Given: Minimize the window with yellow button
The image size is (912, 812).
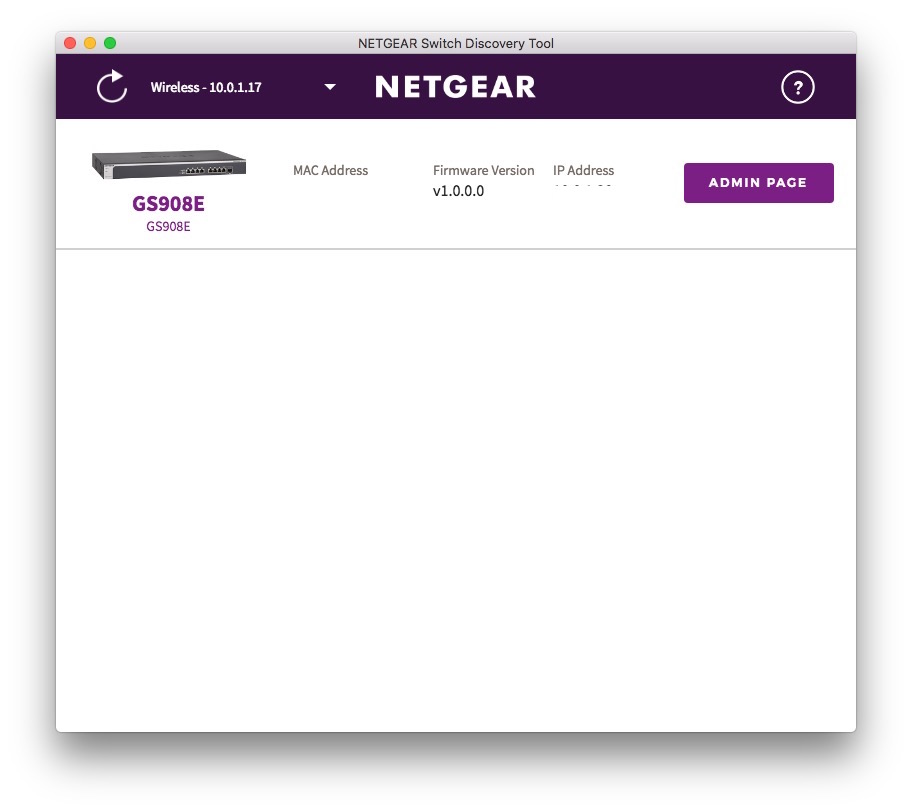Looking at the screenshot, I should (x=90, y=43).
